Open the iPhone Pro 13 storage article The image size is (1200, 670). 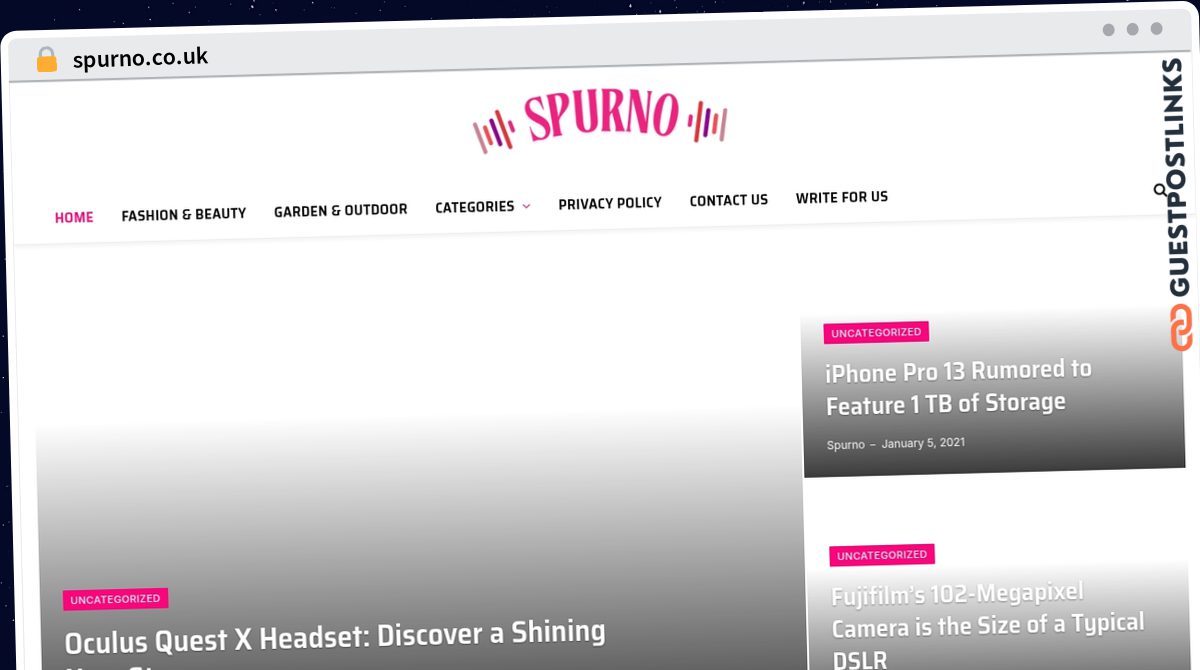click(x=958, y=387)
